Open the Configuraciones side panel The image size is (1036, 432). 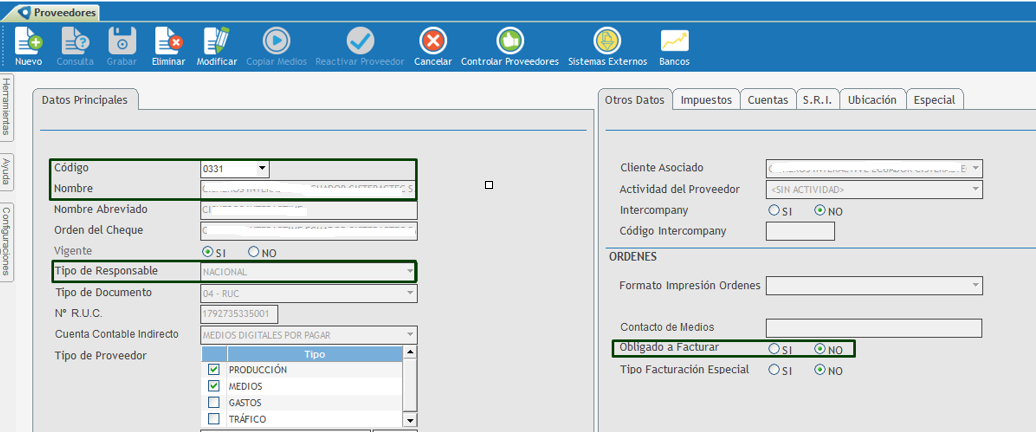(x=7, y=240)
